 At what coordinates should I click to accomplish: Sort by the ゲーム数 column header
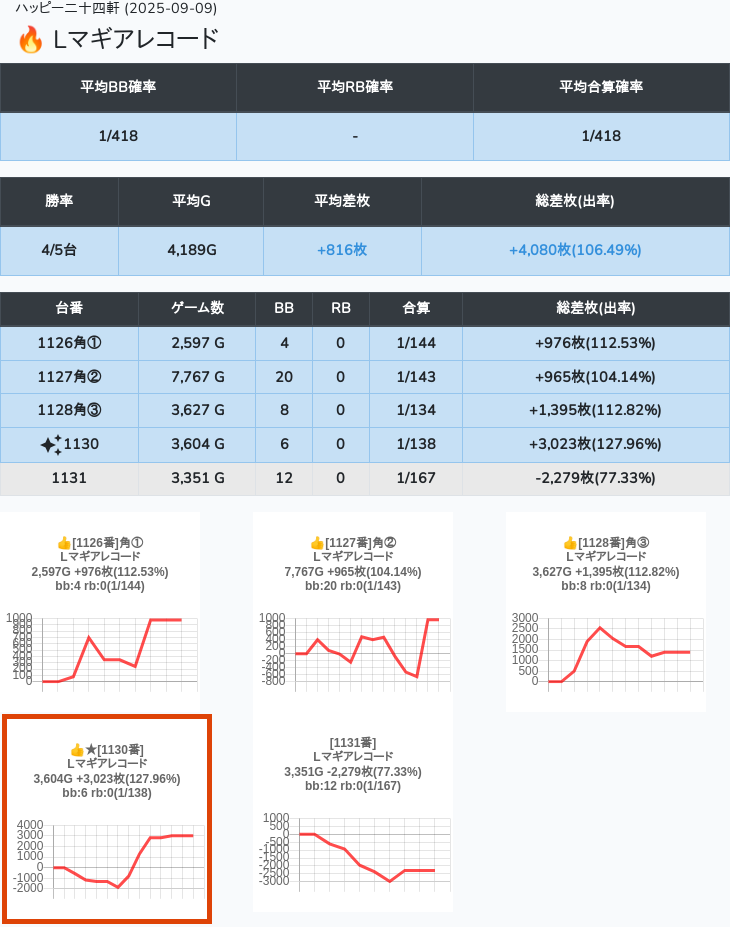click(x=197, y=308)
